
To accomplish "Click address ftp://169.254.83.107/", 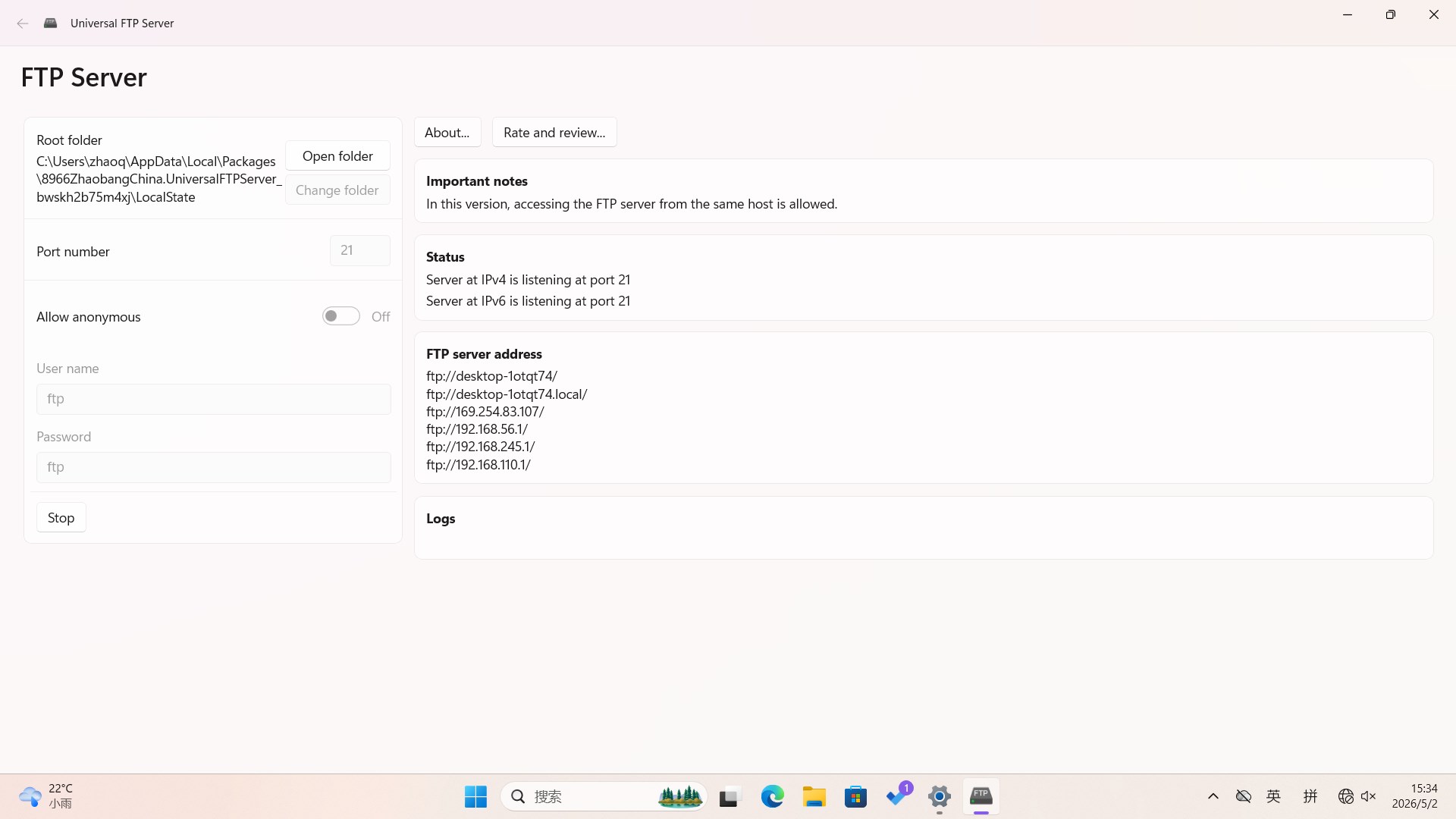I will [x=485, y=412].
